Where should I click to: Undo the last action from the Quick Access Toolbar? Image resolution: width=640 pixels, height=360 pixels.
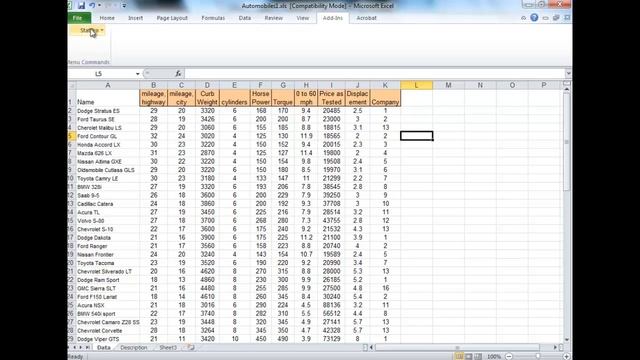92,6
